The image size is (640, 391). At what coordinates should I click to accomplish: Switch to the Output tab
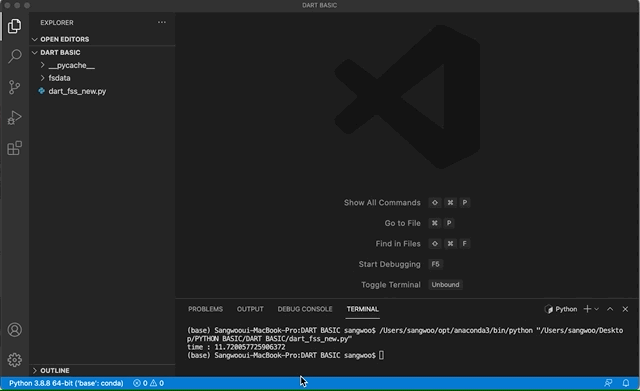250,309
